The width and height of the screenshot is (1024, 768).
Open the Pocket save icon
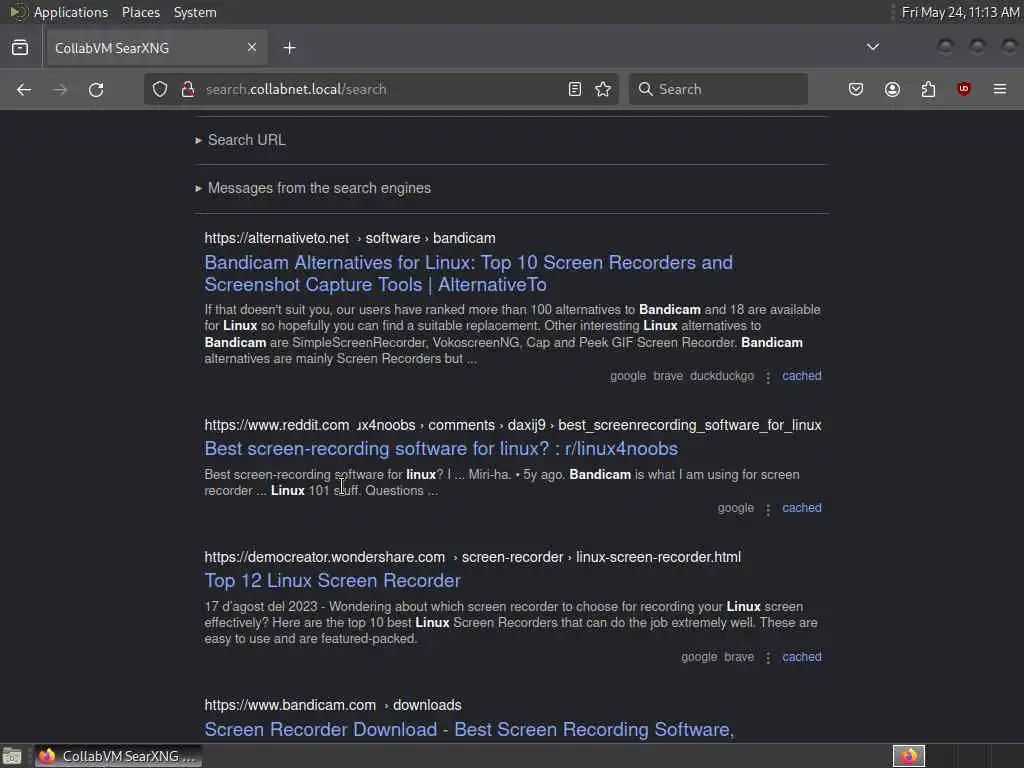(856, 89)
